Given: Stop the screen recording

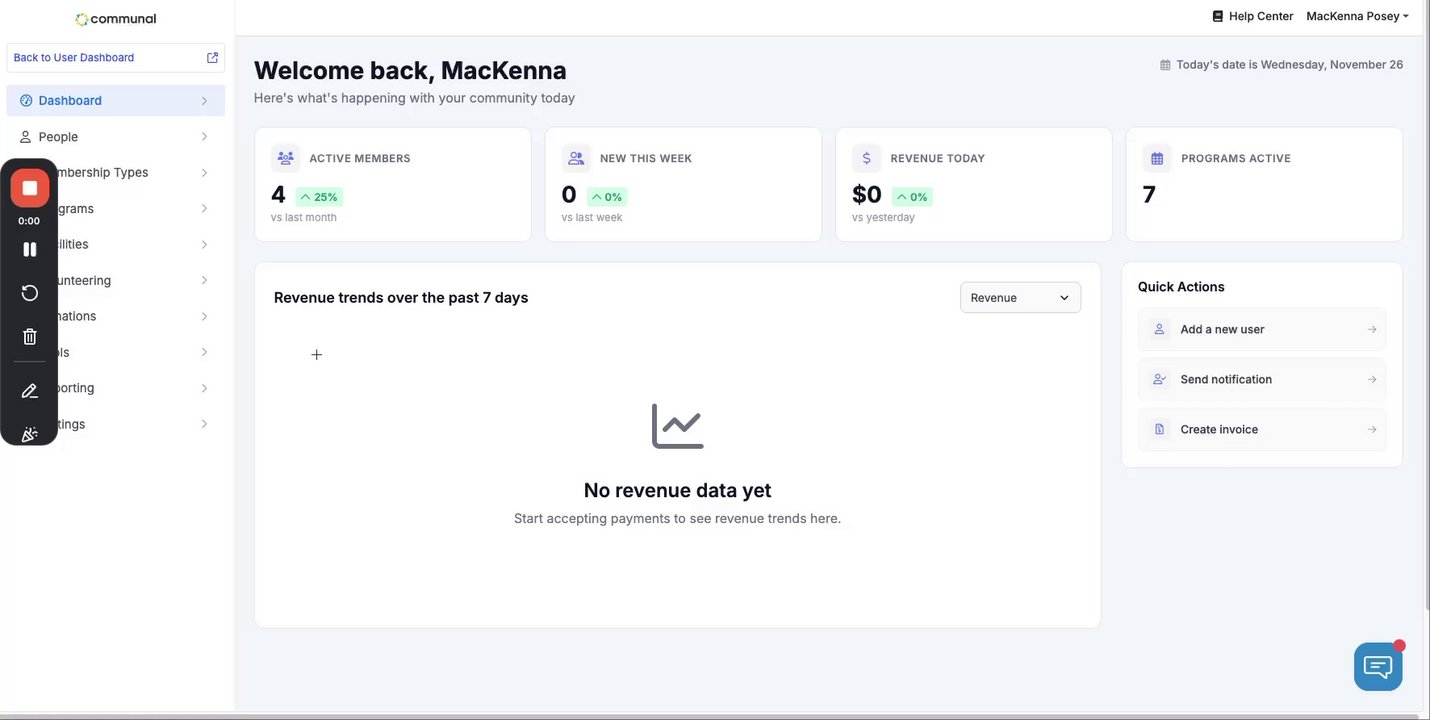Looking at the screenshot, I should pos(30,188).
